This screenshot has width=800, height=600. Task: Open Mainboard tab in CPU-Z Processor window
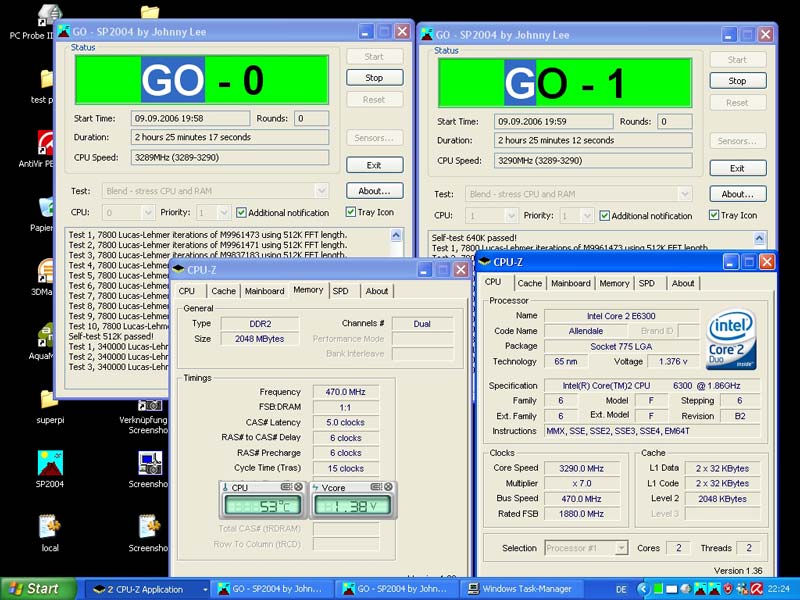click(x=570, y=283)
